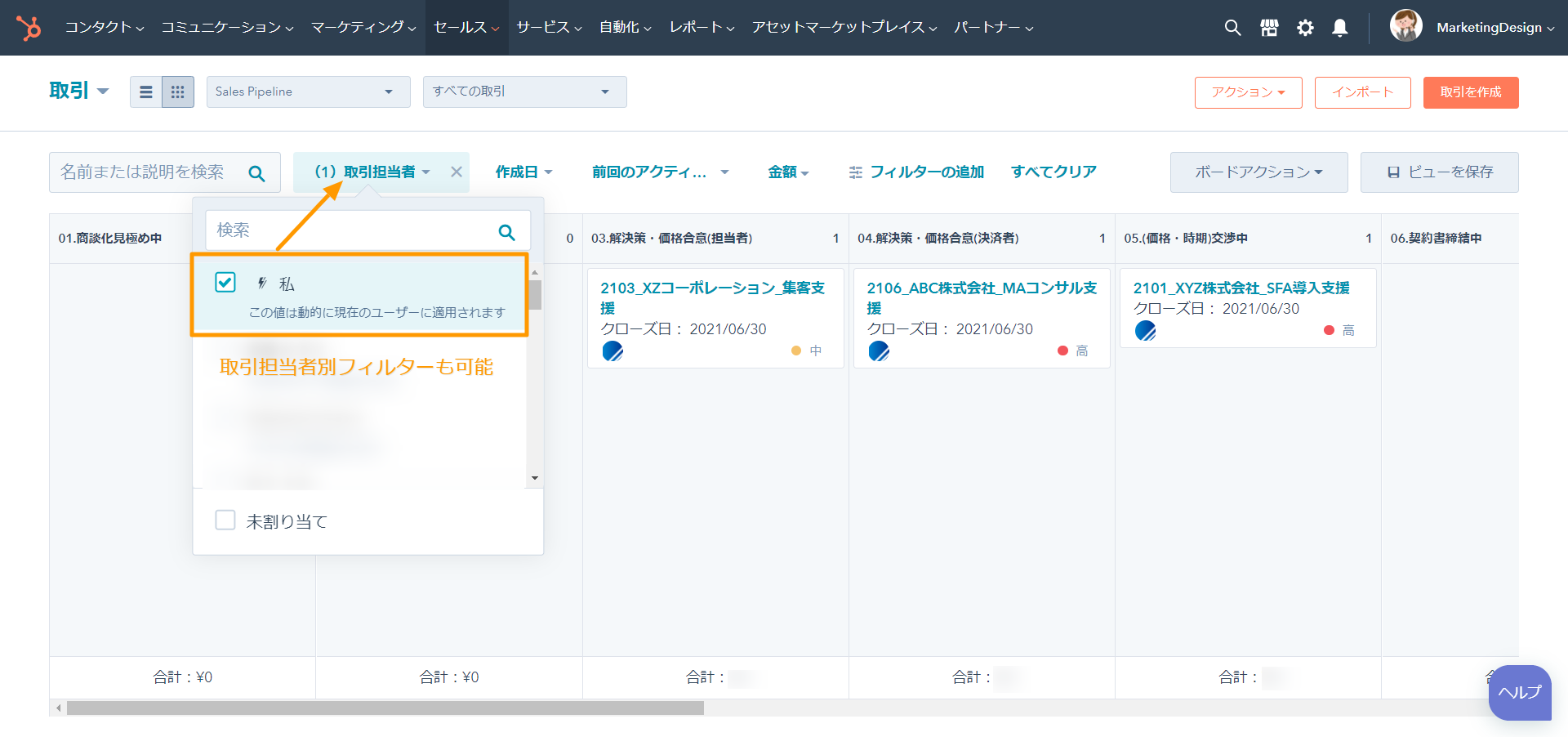Remove the 取引担当者 filter with X

(x=457, y=172)
